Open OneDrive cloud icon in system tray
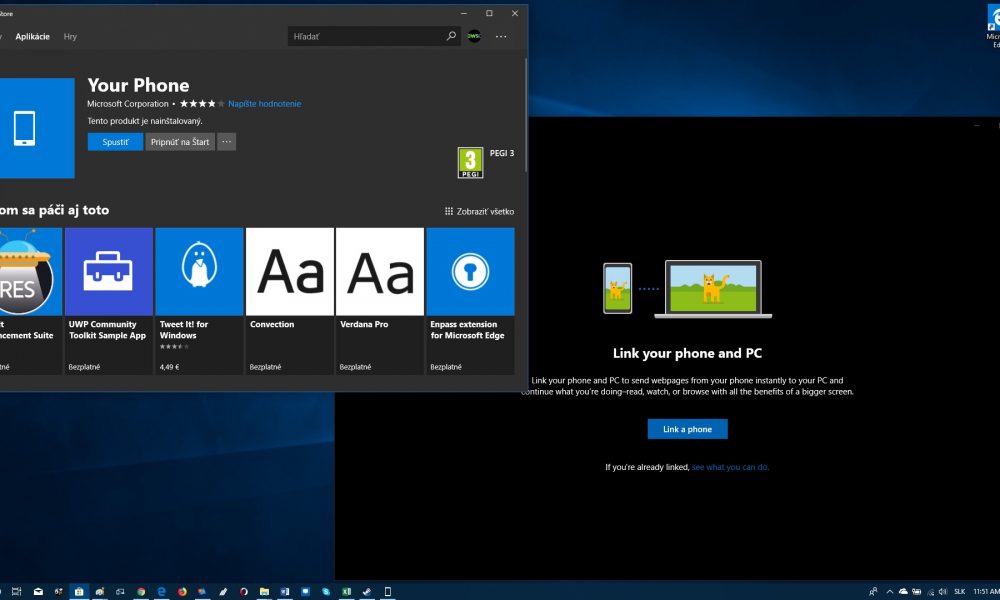The height and width of the screenshot is (600, 1000). pos(903,591)
